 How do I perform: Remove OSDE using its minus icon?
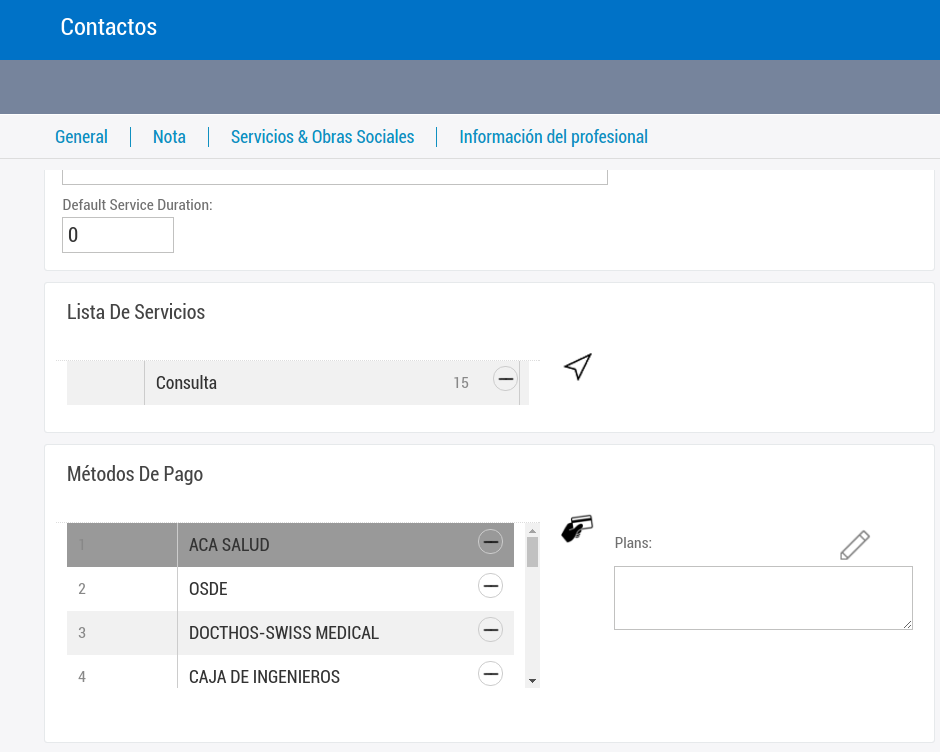(x=490, y=586)
